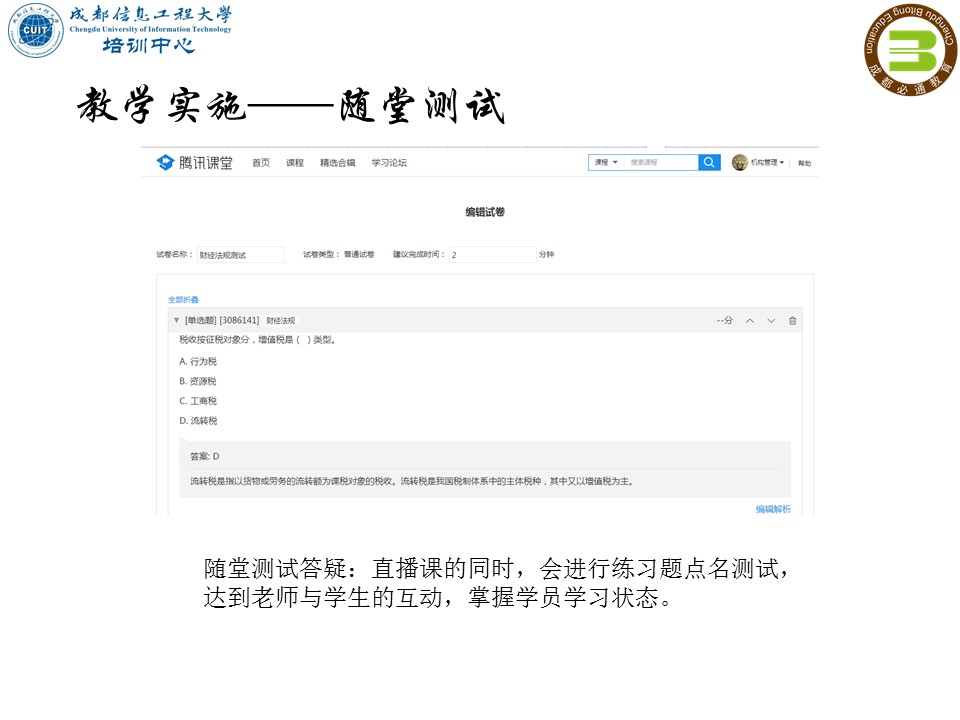Viewport: 960px width, 720px height.
Task: Click the --分 score field
Action: click(x=725, y=320)
